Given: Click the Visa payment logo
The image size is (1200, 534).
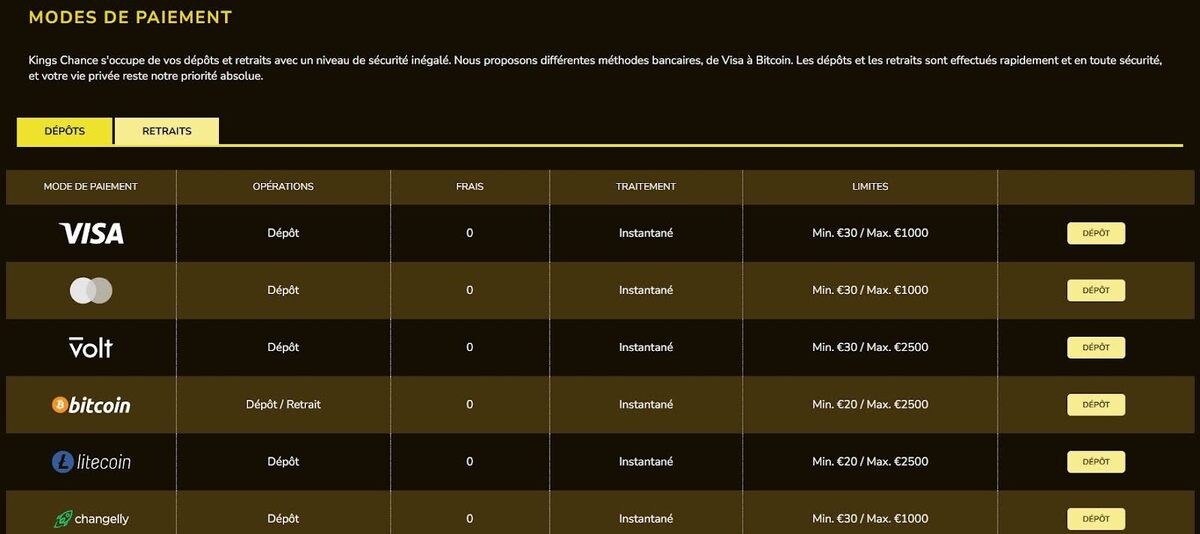Looking at the screenshot, I should pyautogui.click(x=91, y=233).
